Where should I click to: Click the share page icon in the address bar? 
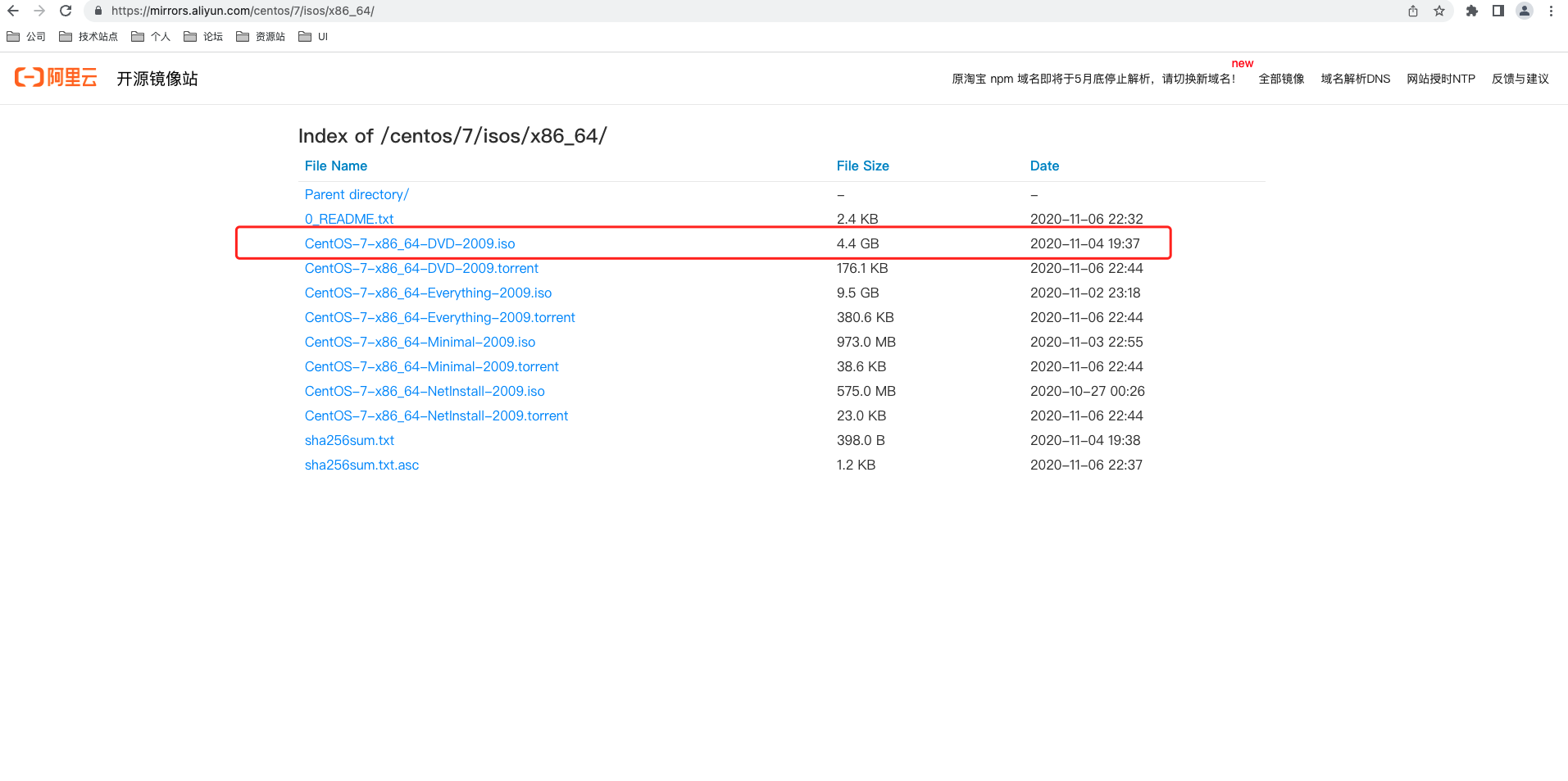click(1413, 11)
